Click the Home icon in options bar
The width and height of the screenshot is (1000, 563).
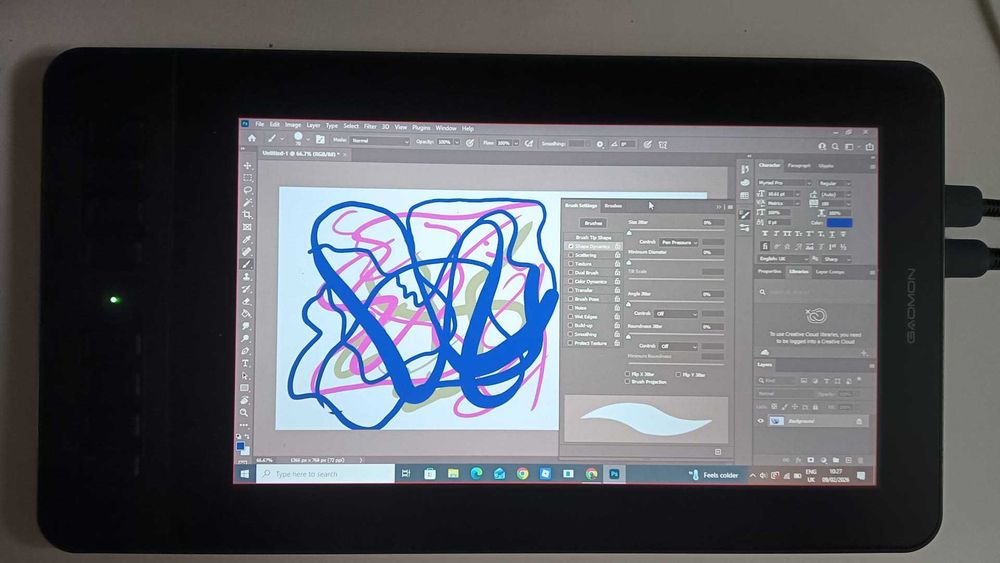click(x=252, y=138)
